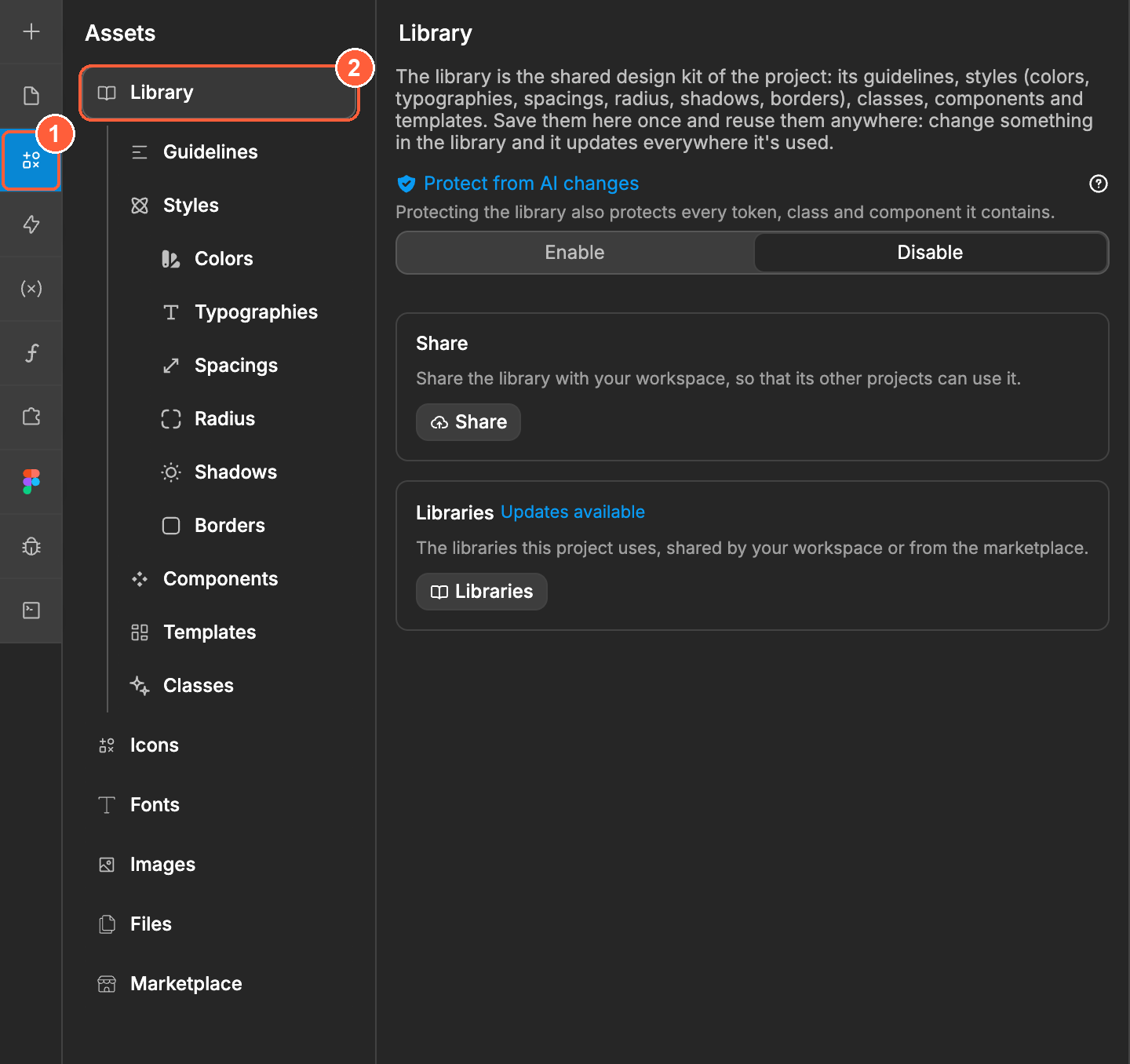Click the plus add icon in sidebar
This screenshot has width=1130, height=1064.
[31, 31]
